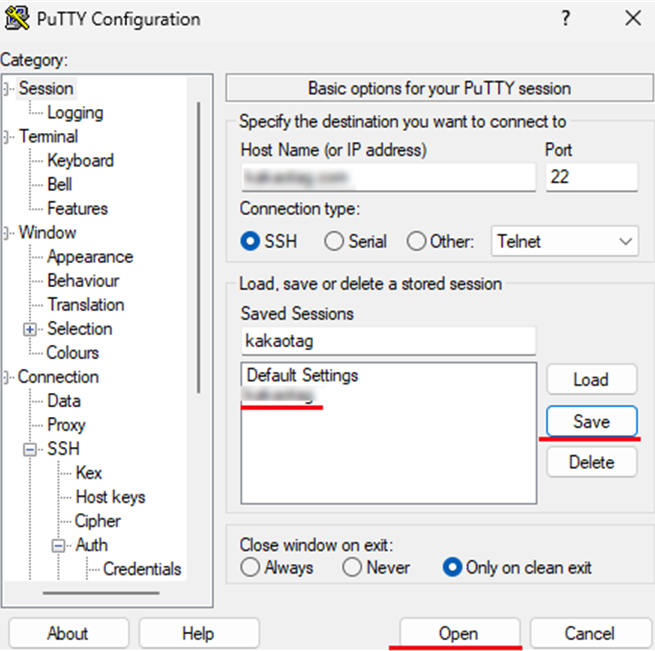This screenshot has width=655, height=651.
Task: Expand the Selection tree node
Action: (x=29, y=330)
